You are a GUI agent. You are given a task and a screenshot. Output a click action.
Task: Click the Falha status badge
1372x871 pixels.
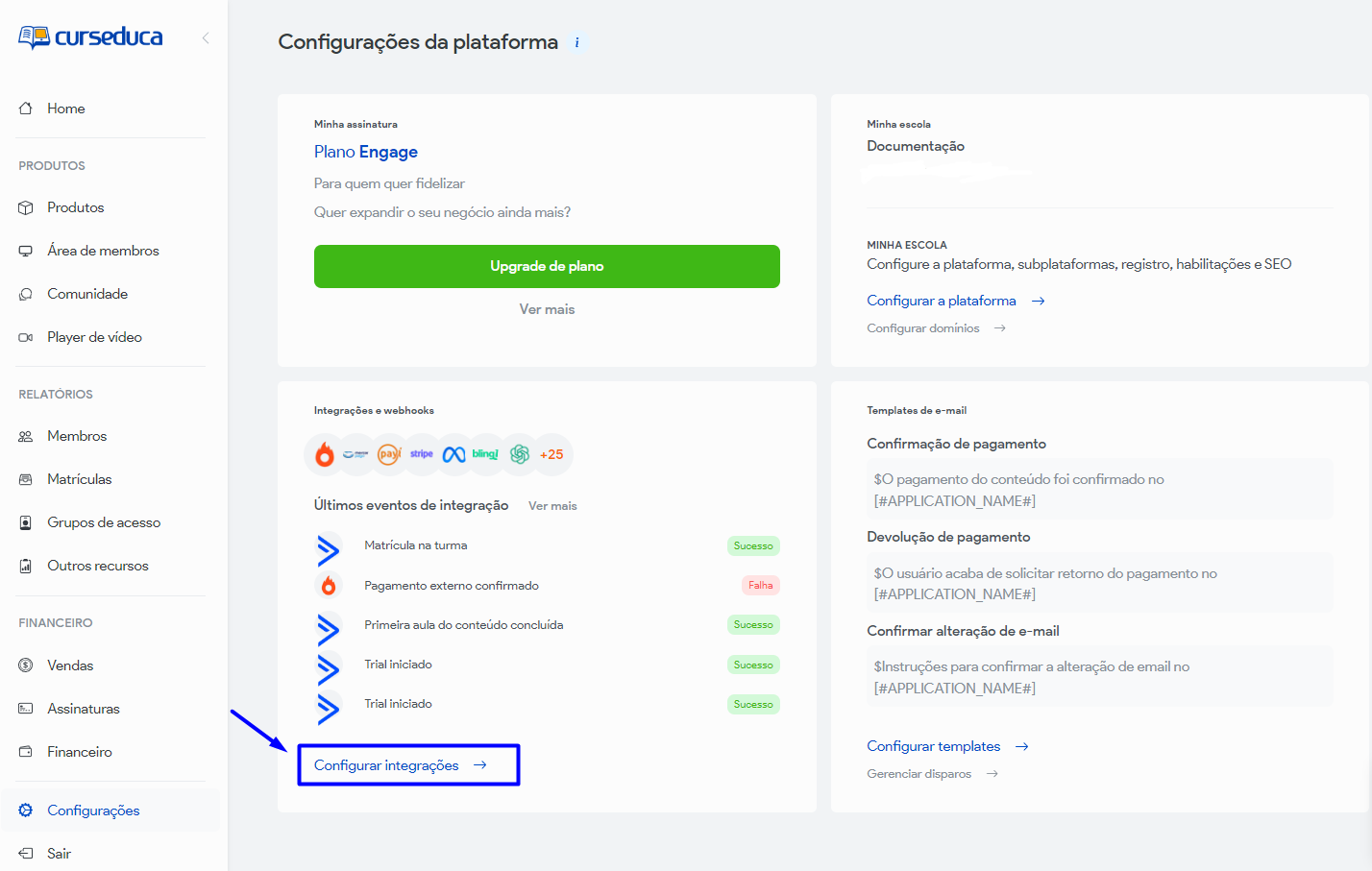[760, 586]
